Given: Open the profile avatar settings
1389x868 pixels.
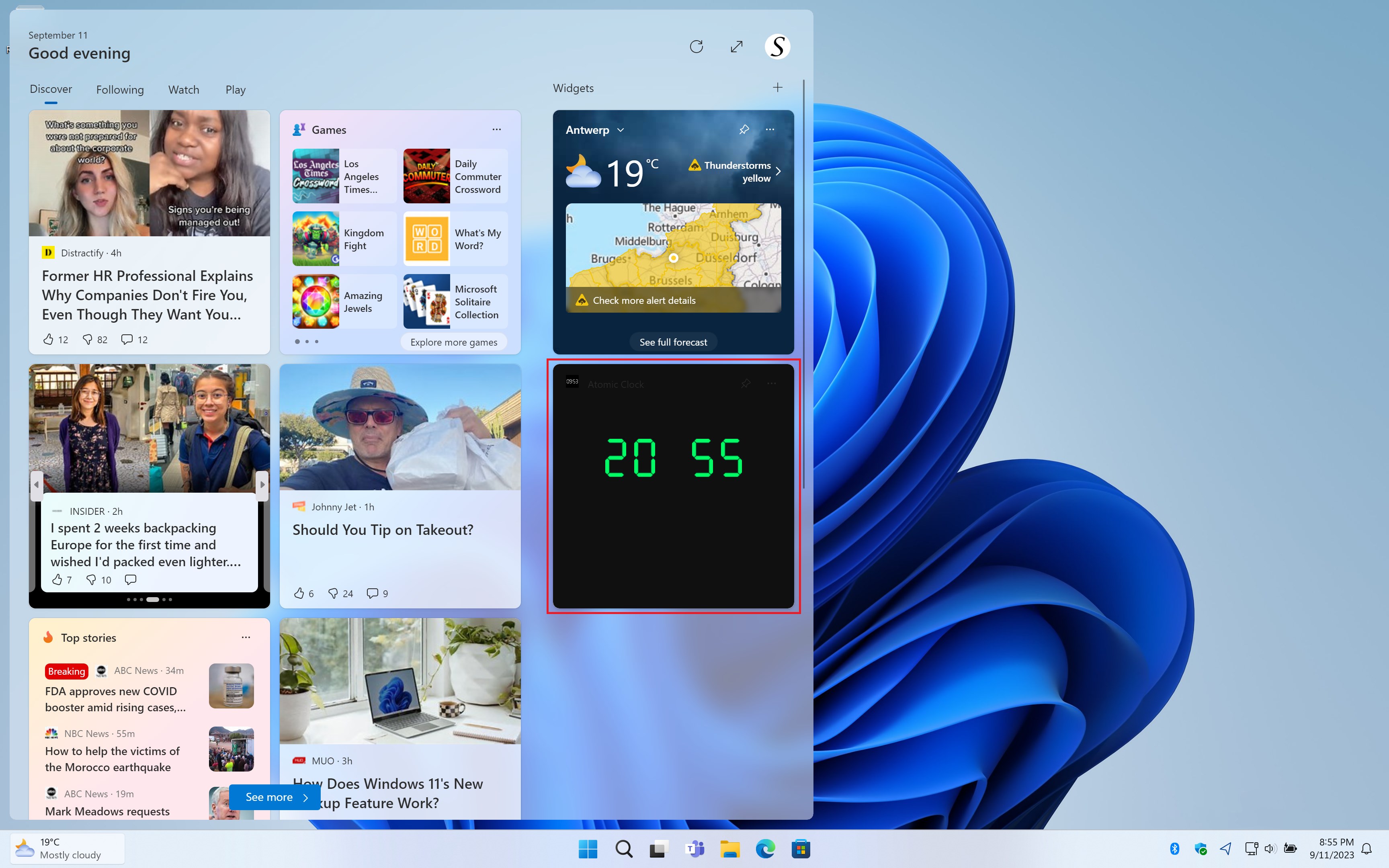Looking at the screenshot, I should click(777, 47).
